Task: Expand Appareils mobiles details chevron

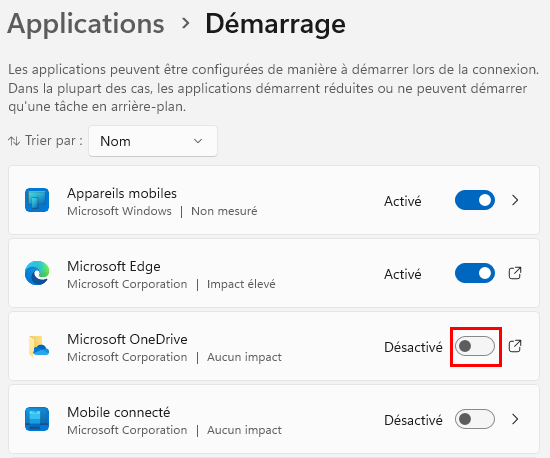Action: [515, 200]
